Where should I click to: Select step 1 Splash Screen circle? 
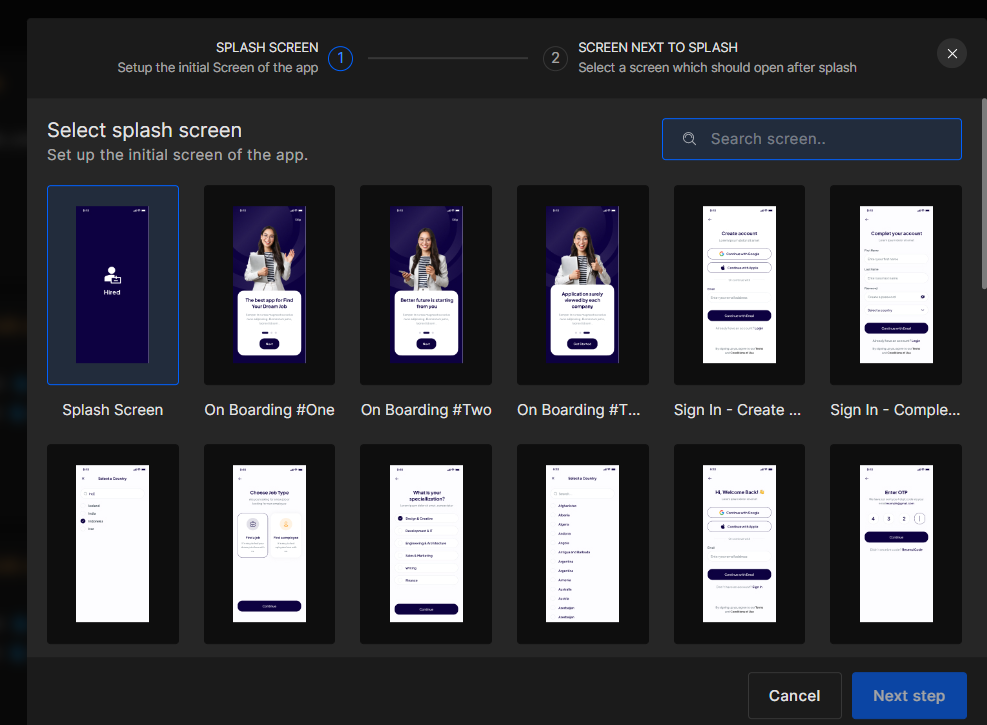point(340,58)
